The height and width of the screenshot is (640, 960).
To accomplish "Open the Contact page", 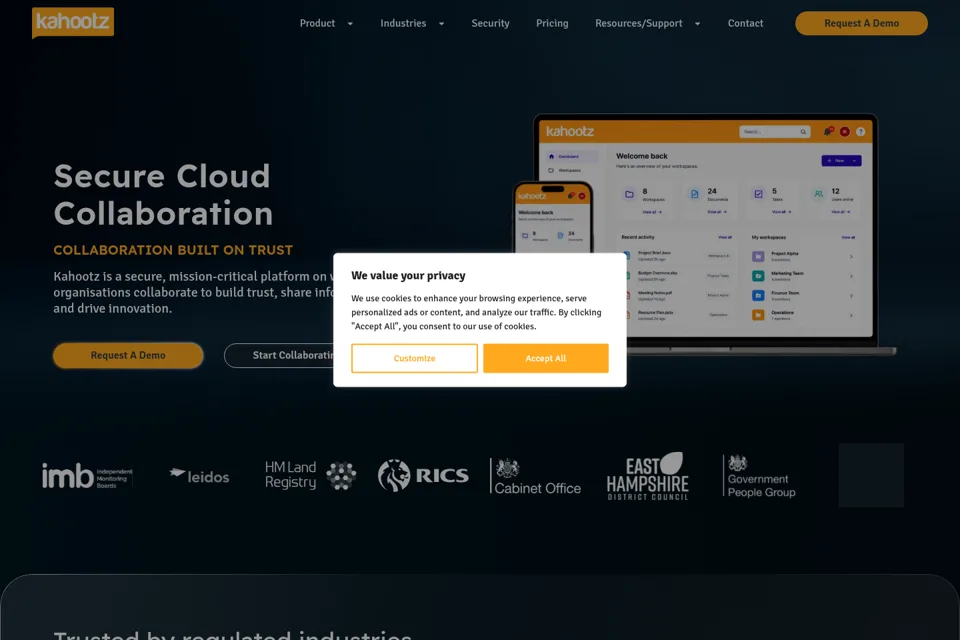I will coord(745,23).
